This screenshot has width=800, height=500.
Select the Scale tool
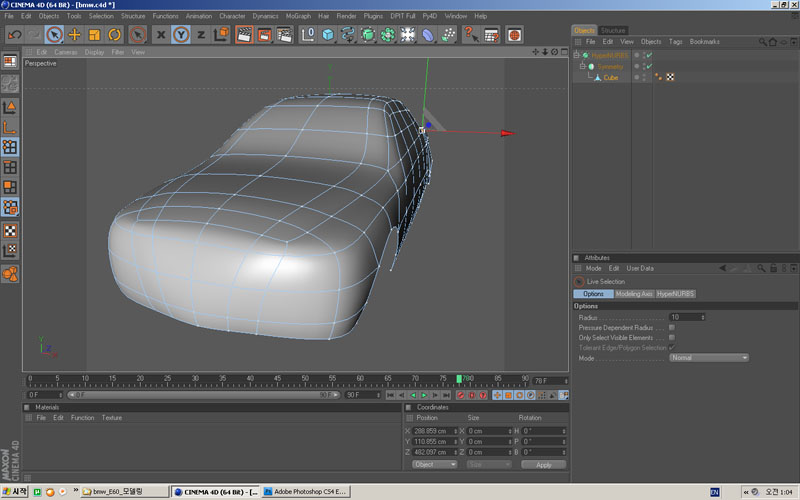(95, 35)
